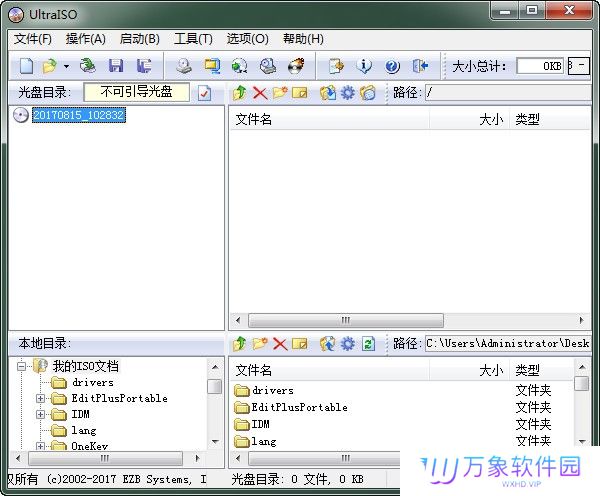The height and width of the screenshot is (496, 600).
Task: Open the 选项(O) menu
Action: click(248, 39)
